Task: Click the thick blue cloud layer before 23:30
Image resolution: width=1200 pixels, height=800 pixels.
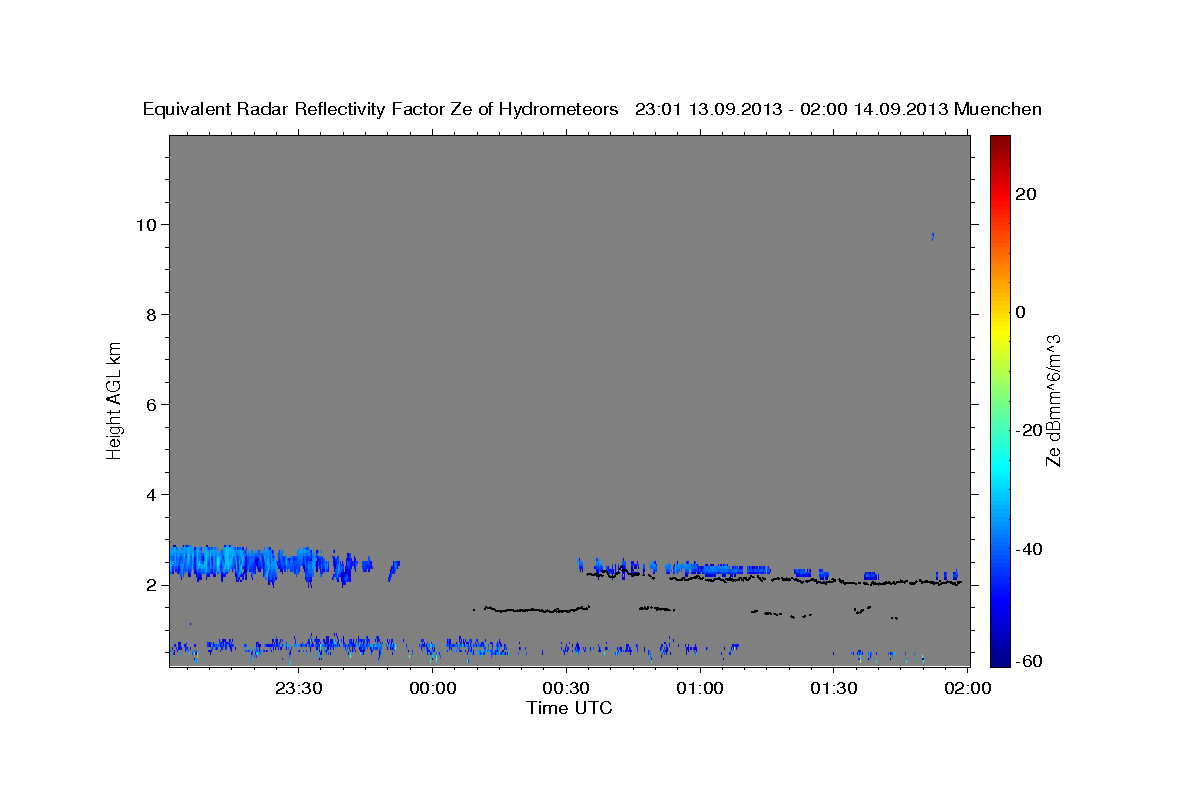Action: [235, 563]
